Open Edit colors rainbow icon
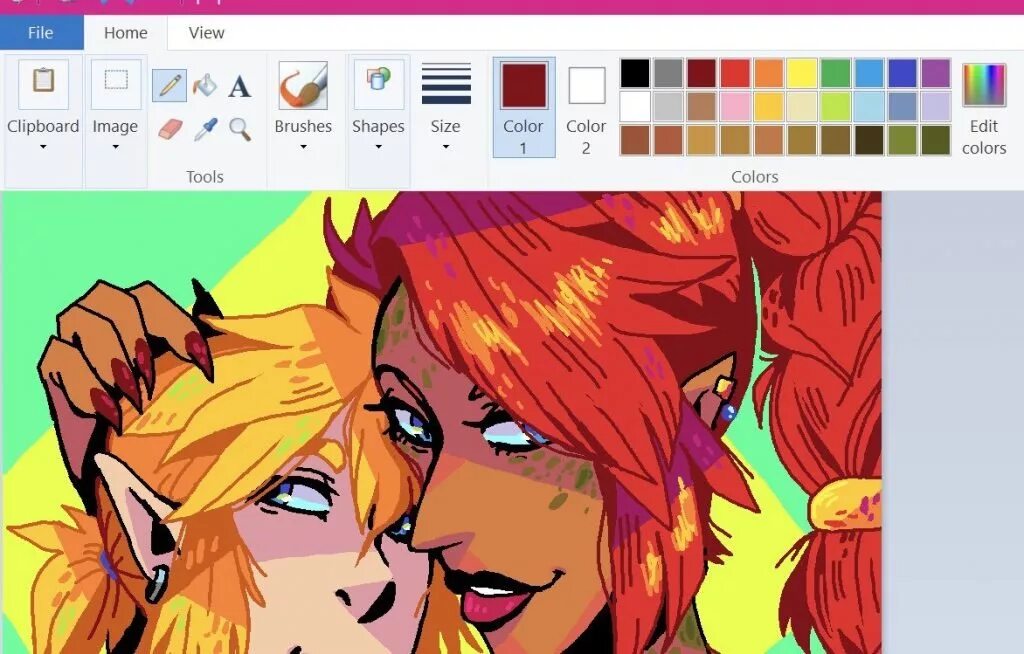The height and width of the screenshot is (654, 1024). (984, 85)
